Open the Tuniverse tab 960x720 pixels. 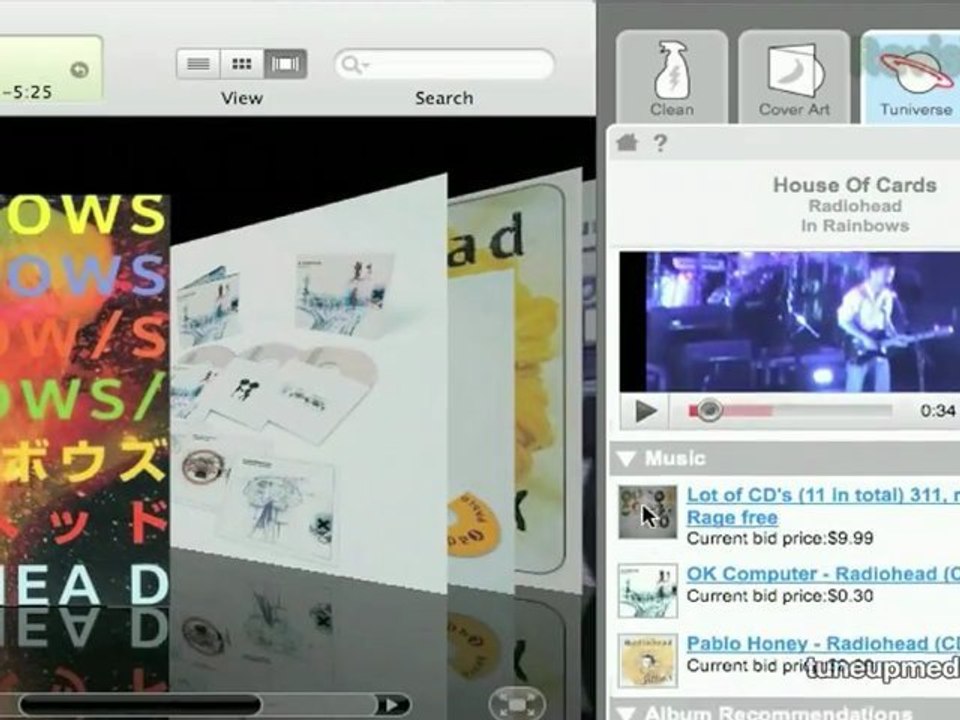pyautogui.click(x=910, y=78)
